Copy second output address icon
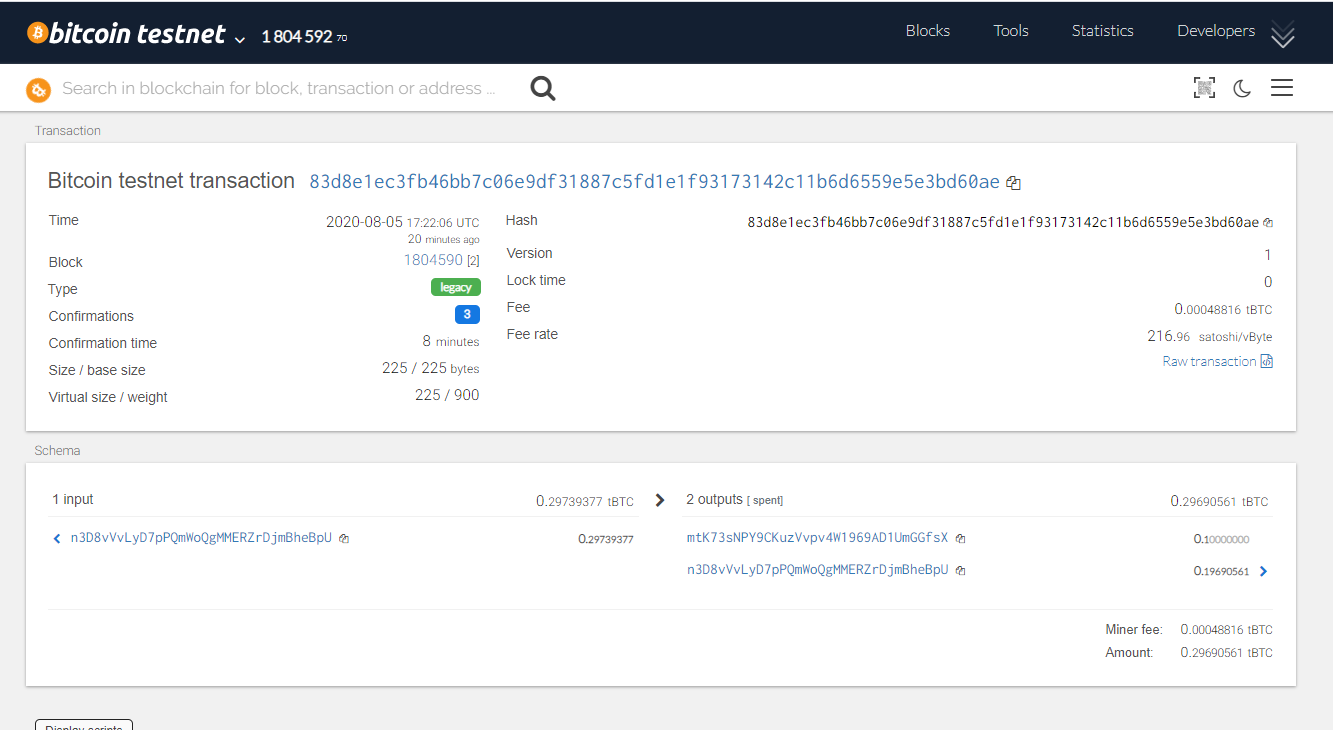 [x=960, y=570]
